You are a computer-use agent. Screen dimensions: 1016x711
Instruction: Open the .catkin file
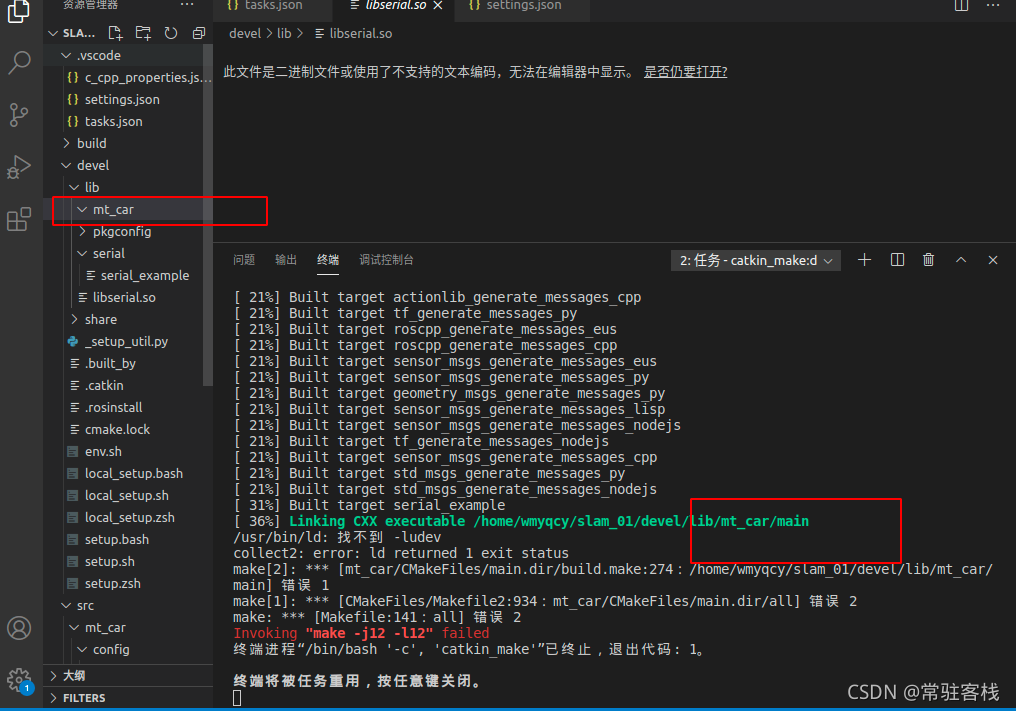[128, 386]
